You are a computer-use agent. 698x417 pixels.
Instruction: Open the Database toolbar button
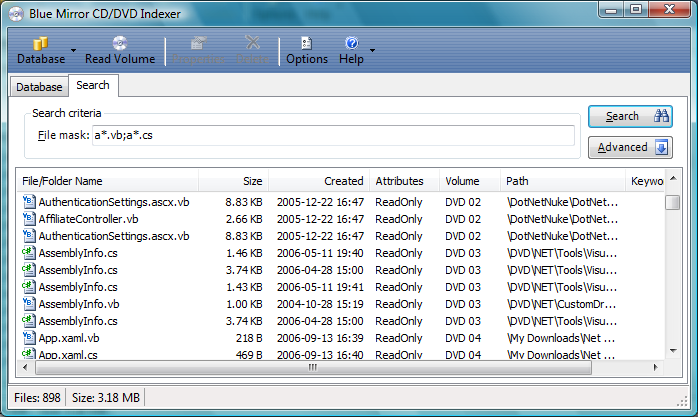[41, 50]
